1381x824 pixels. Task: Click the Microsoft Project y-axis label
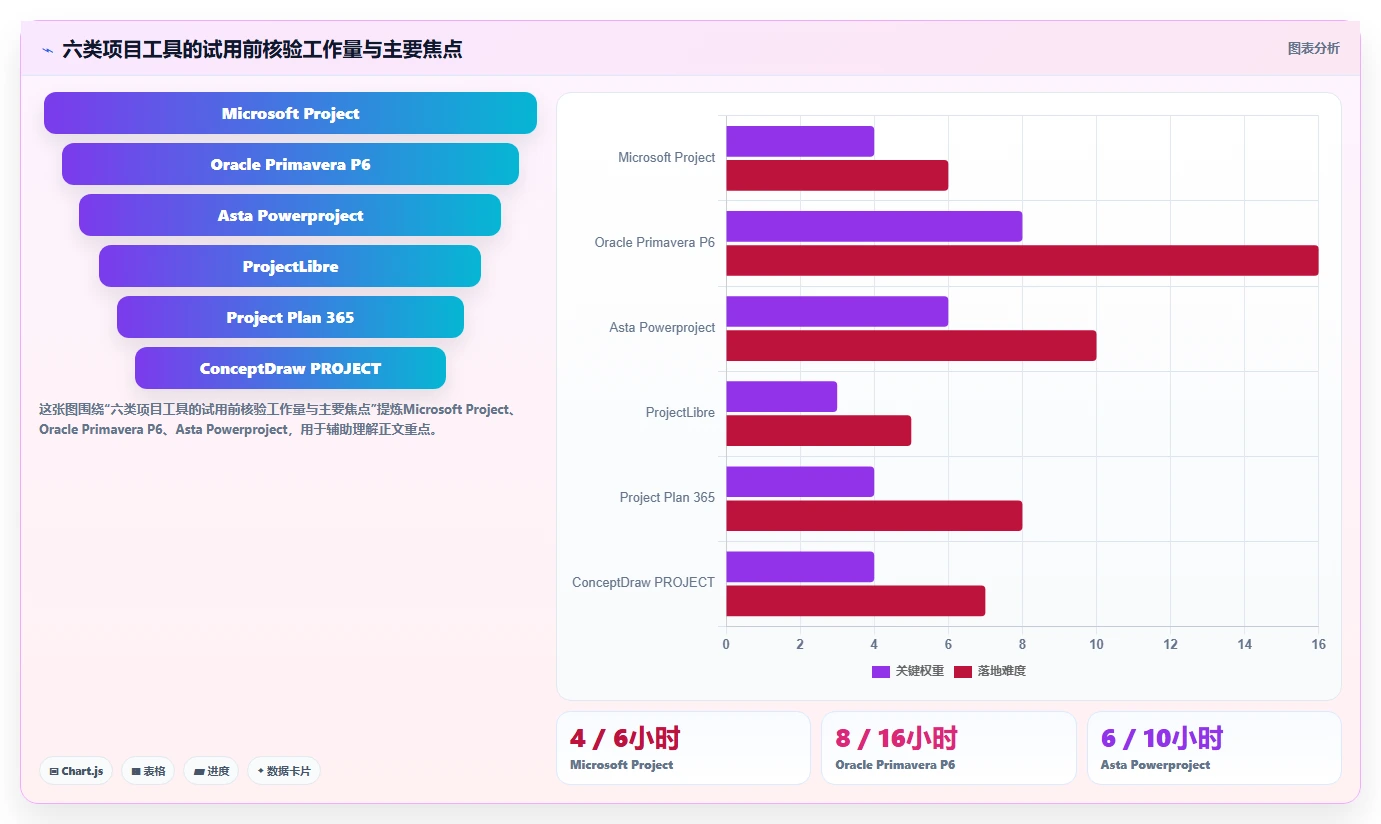tap(666, 157)
